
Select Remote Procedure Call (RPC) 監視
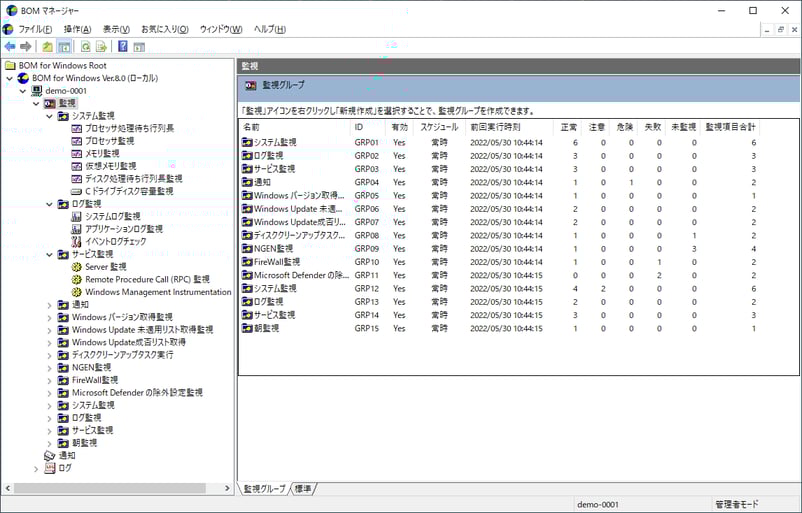(147, 279)
